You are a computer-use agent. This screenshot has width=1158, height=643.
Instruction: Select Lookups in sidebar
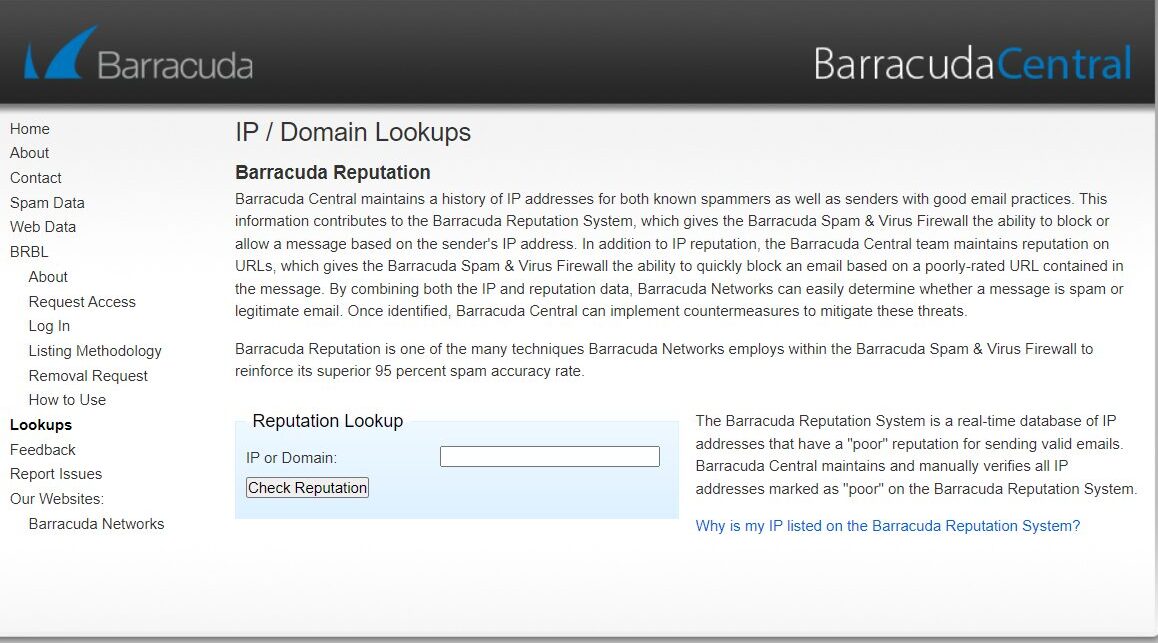pos(41,425)
